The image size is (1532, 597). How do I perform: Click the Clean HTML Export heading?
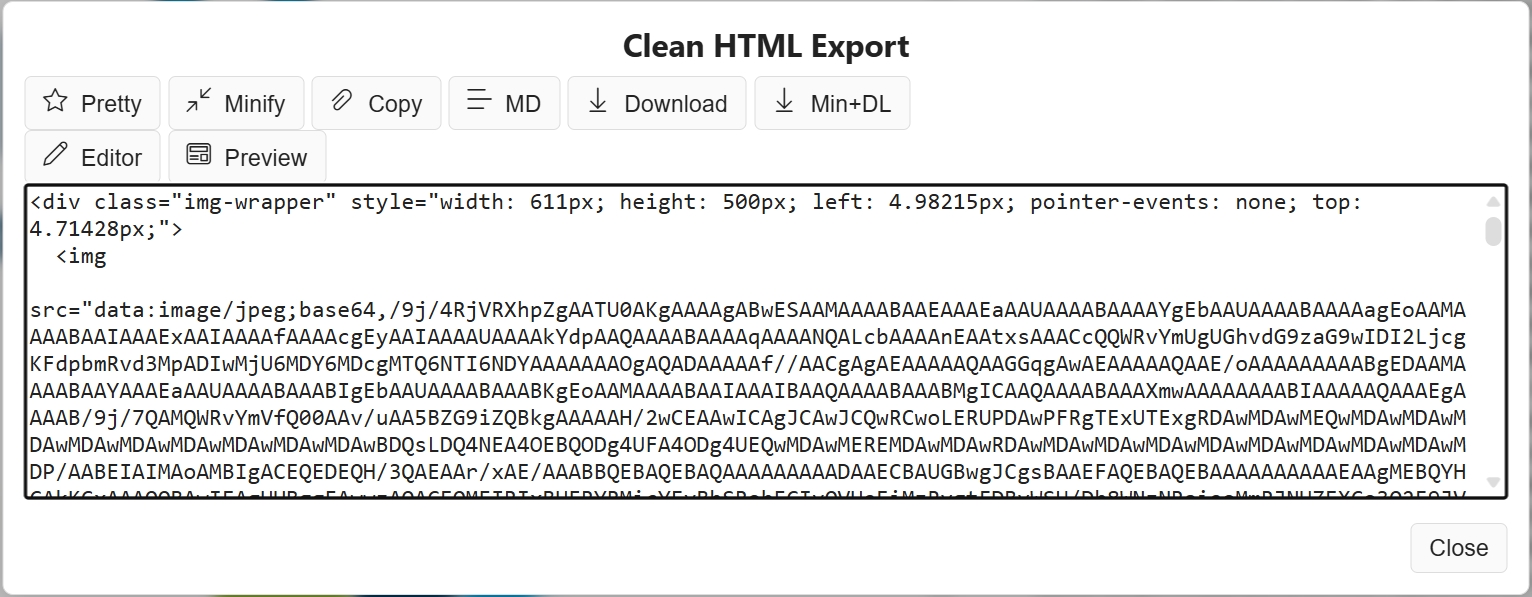766,46
